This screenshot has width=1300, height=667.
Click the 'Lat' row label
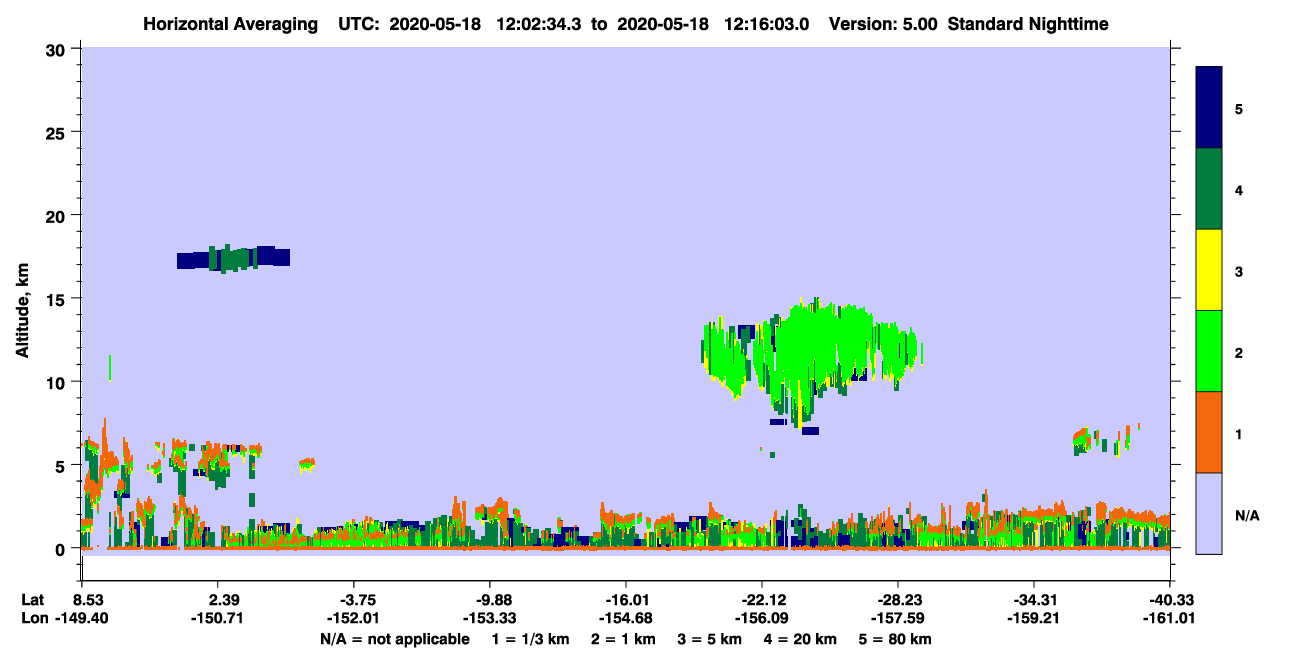(33, 600)
